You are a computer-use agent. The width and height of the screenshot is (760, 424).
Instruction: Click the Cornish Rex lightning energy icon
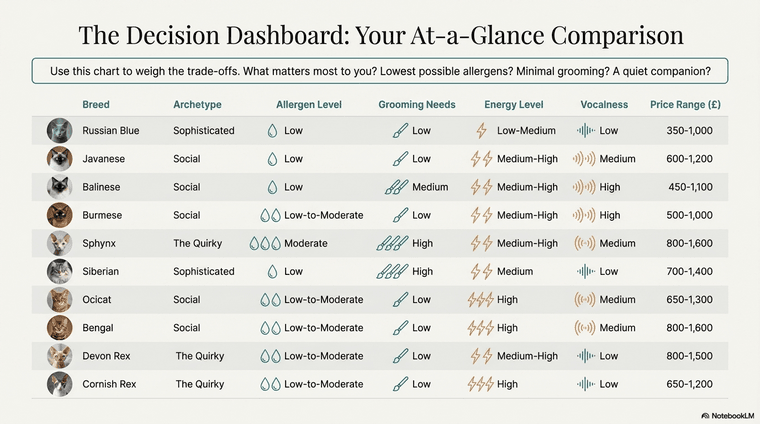pos(480,384)
